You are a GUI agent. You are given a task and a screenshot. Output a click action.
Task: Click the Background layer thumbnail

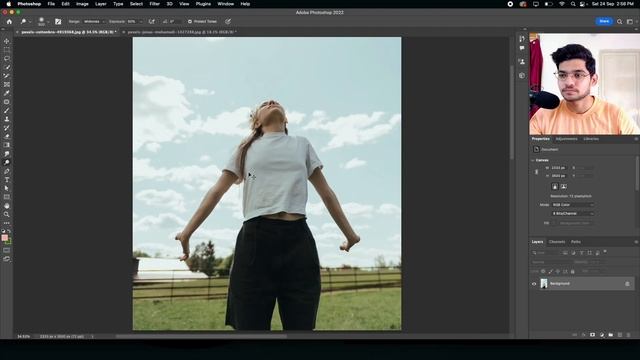click(544, 283)
